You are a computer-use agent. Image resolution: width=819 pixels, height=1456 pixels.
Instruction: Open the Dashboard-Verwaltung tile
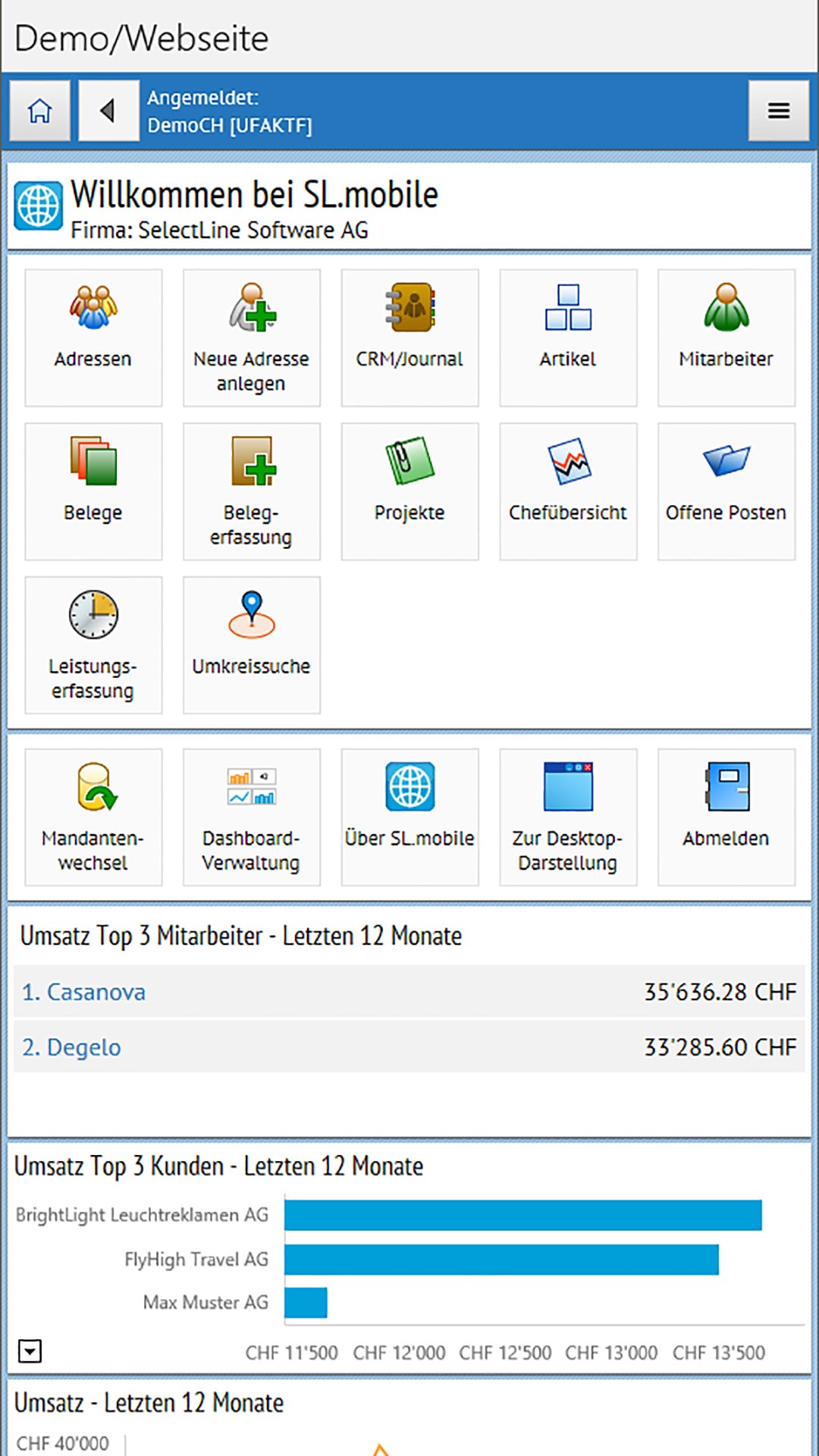pos(252,817)
